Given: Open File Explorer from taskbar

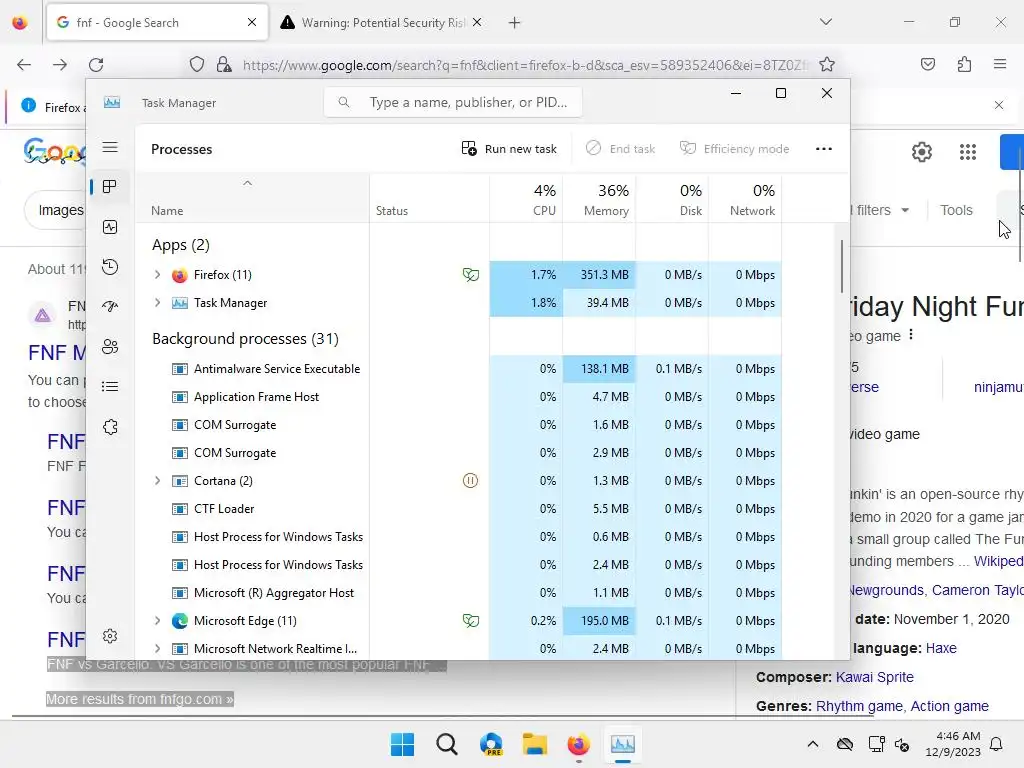Looking at the screenshot, I should [x=534, y=744].
